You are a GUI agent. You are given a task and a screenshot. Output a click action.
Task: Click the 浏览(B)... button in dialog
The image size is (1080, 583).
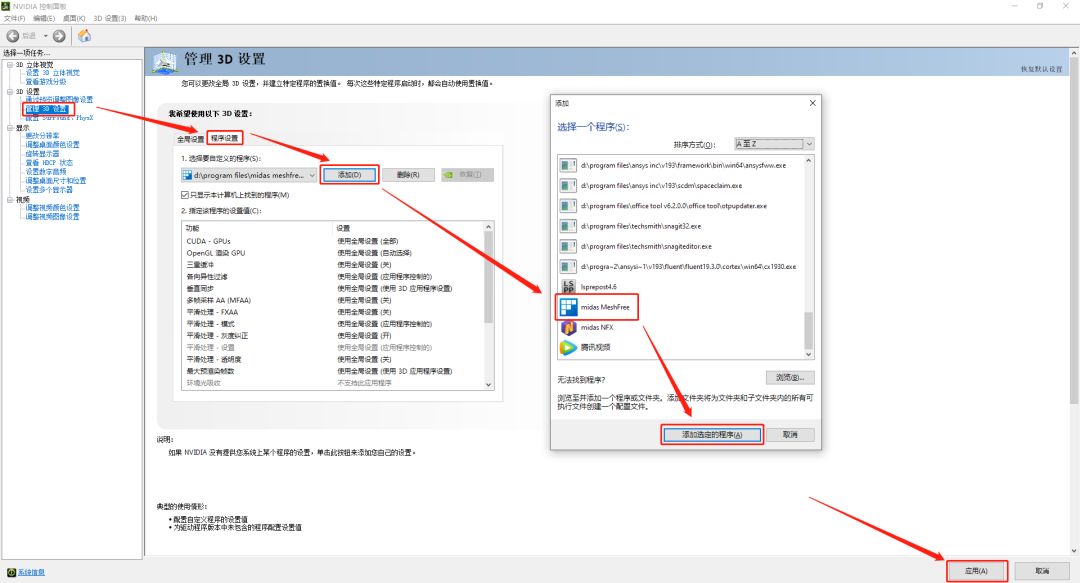click(x=790, y=378)
